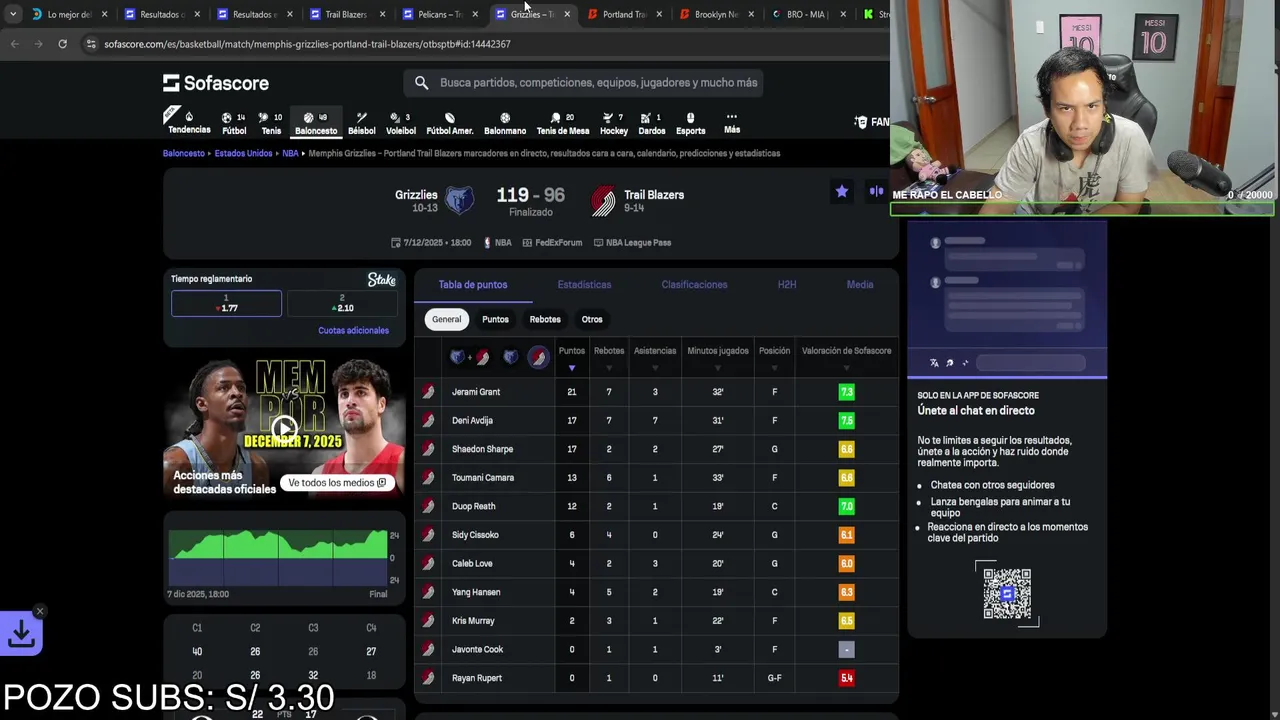Viewport: 1280px width, 720px height.
Task: Select odds option 2 at 2.10
Action: (x=342, y=303)
